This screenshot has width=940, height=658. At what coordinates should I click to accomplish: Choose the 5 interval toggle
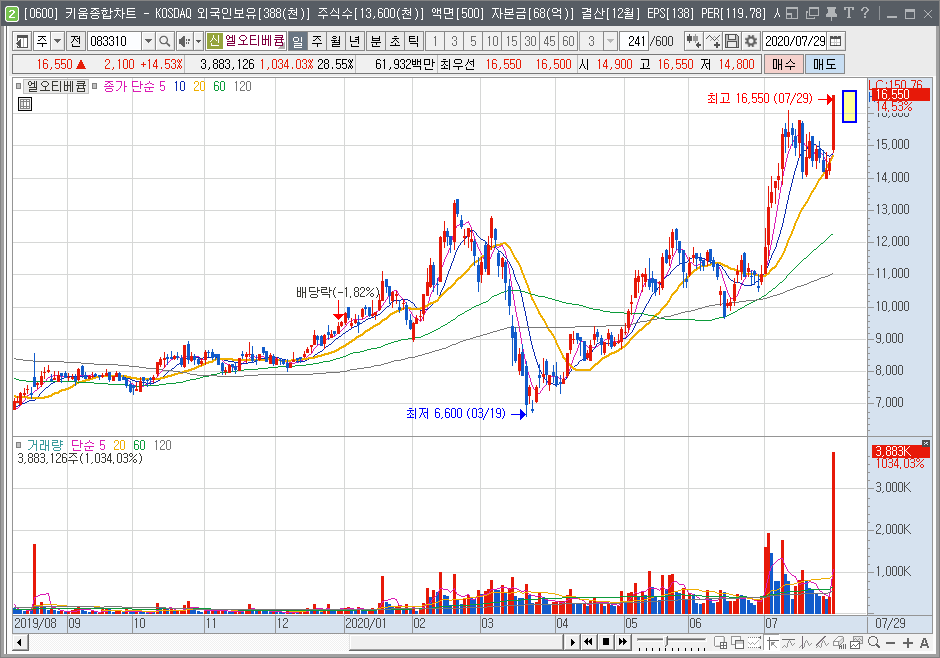473,41
